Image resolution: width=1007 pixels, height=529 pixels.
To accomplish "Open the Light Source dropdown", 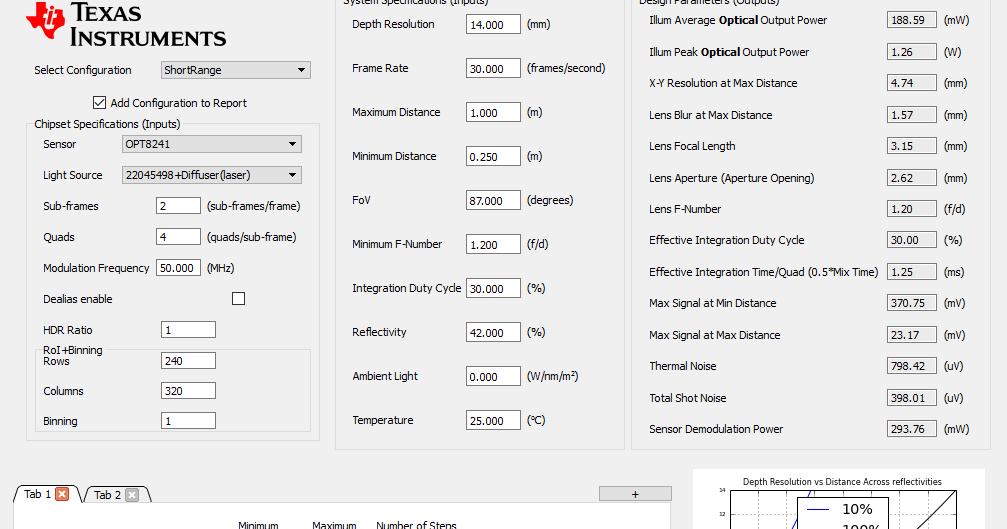I will coord(212,175).
